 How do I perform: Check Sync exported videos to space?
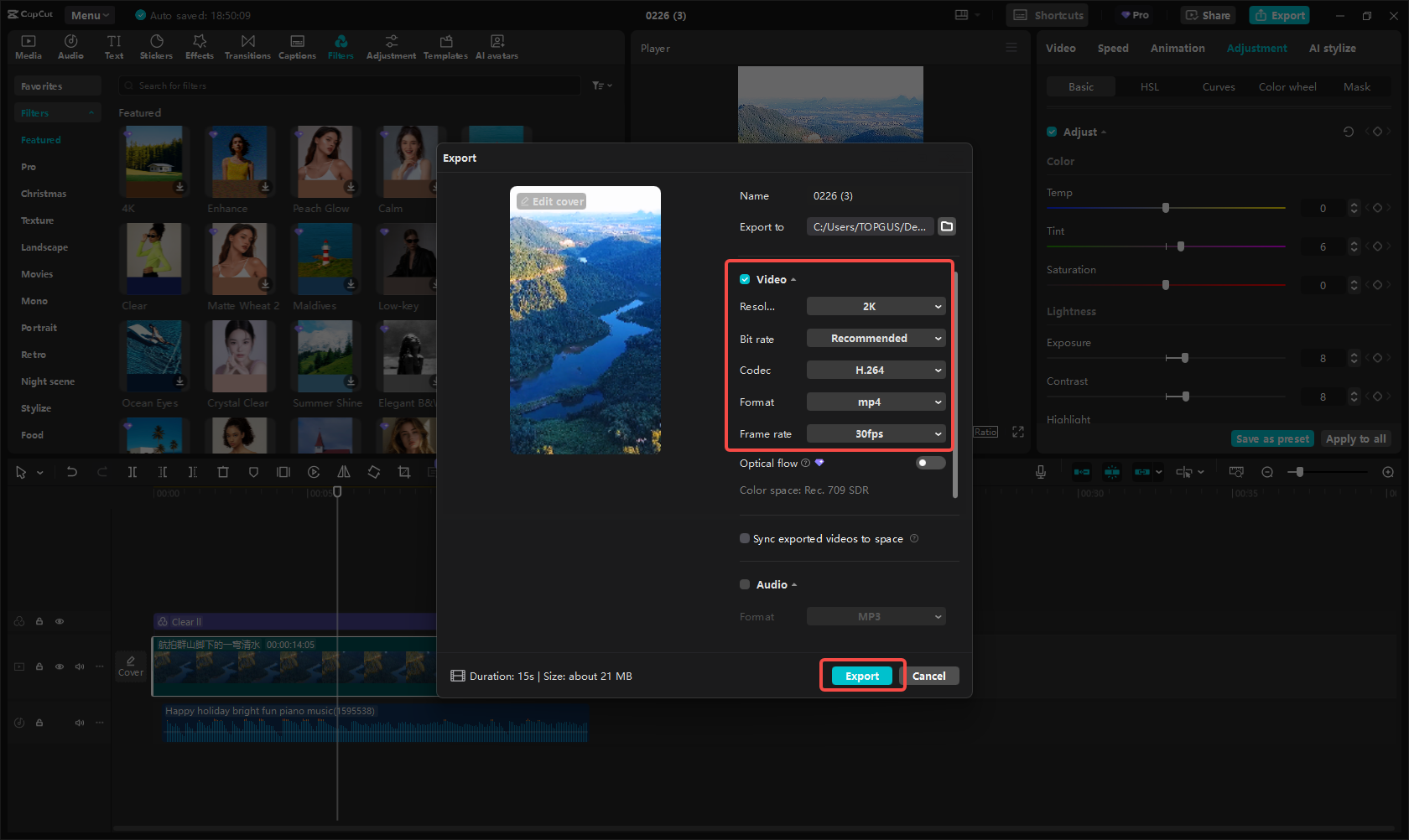coord(745,538)
